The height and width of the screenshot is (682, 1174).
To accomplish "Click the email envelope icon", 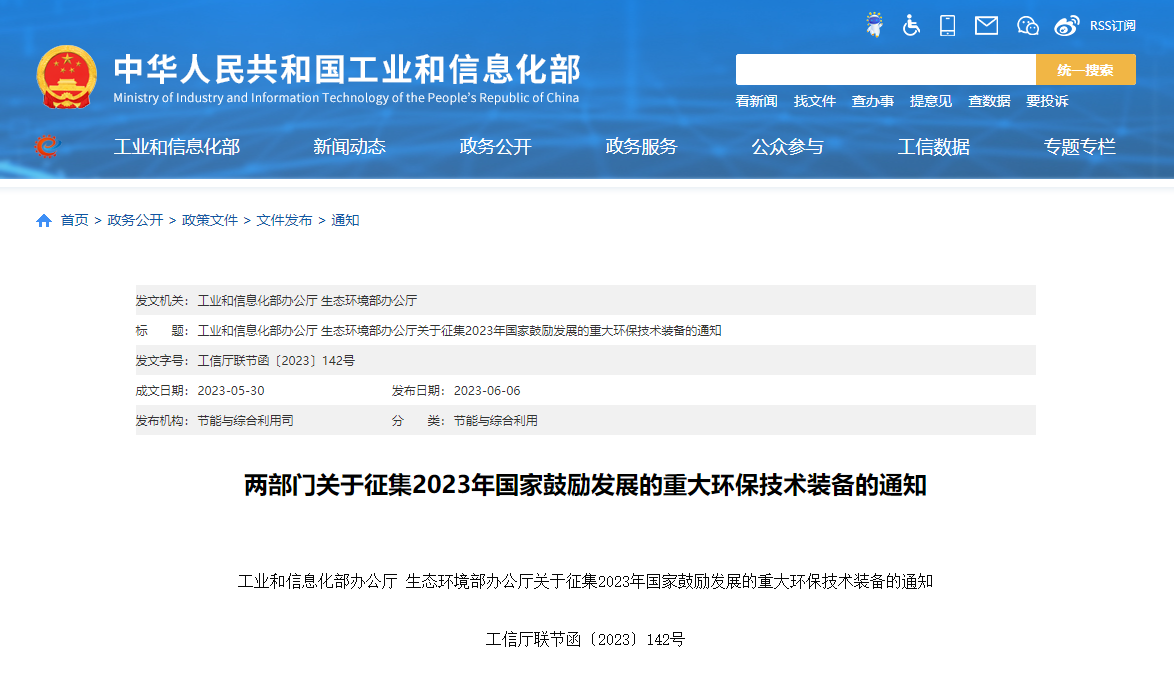I will click(986, 25).
